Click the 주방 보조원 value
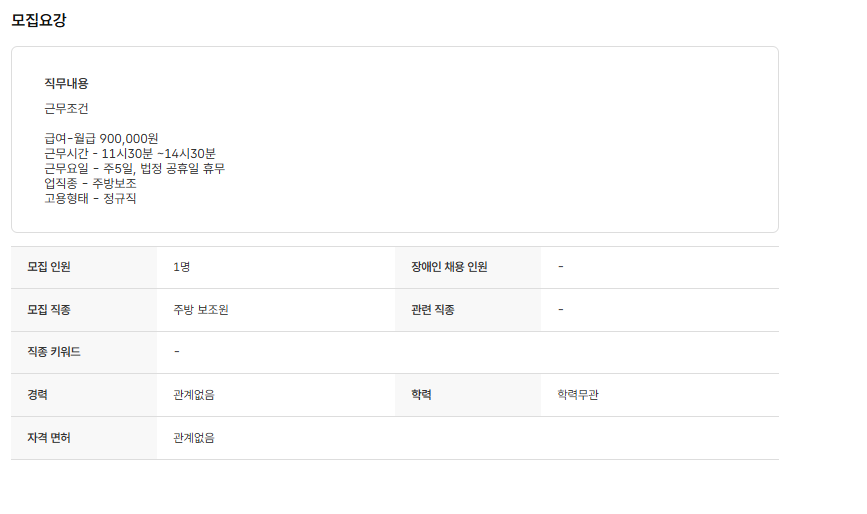 point(201,310)
